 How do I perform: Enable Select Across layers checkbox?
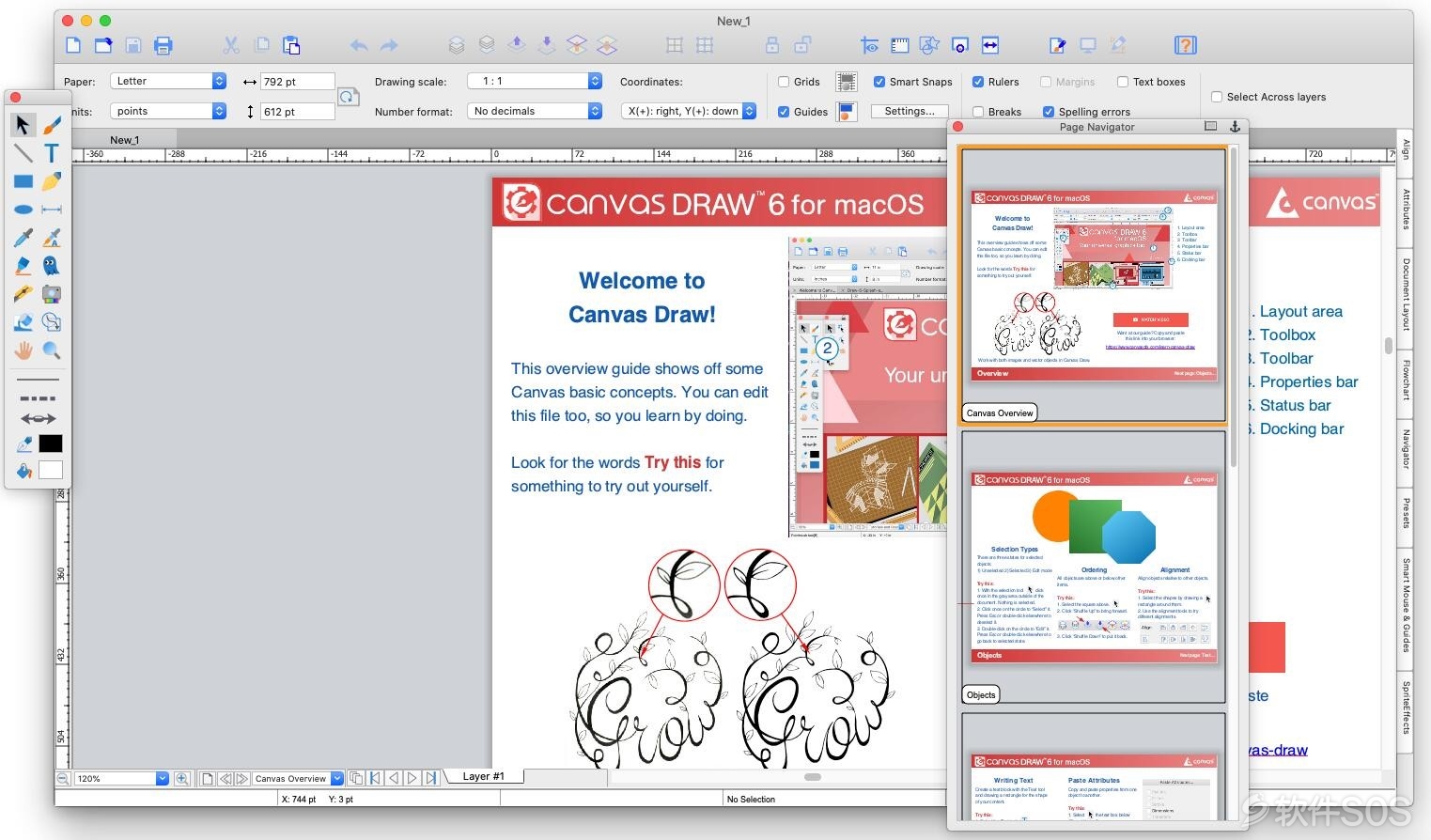click(1217, 97)
